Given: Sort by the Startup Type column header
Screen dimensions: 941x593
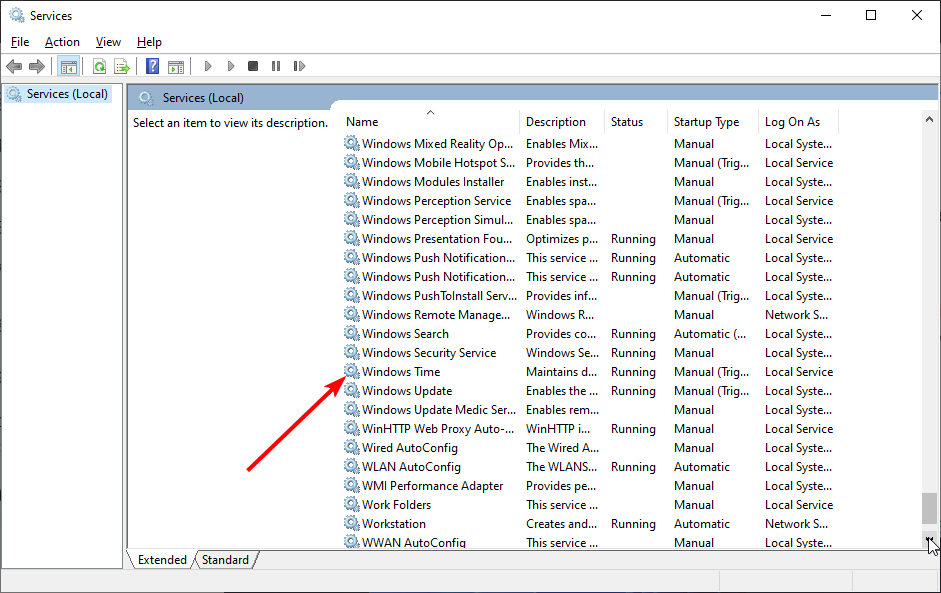Looking at the screenshot, I should (x=713, y=122).
